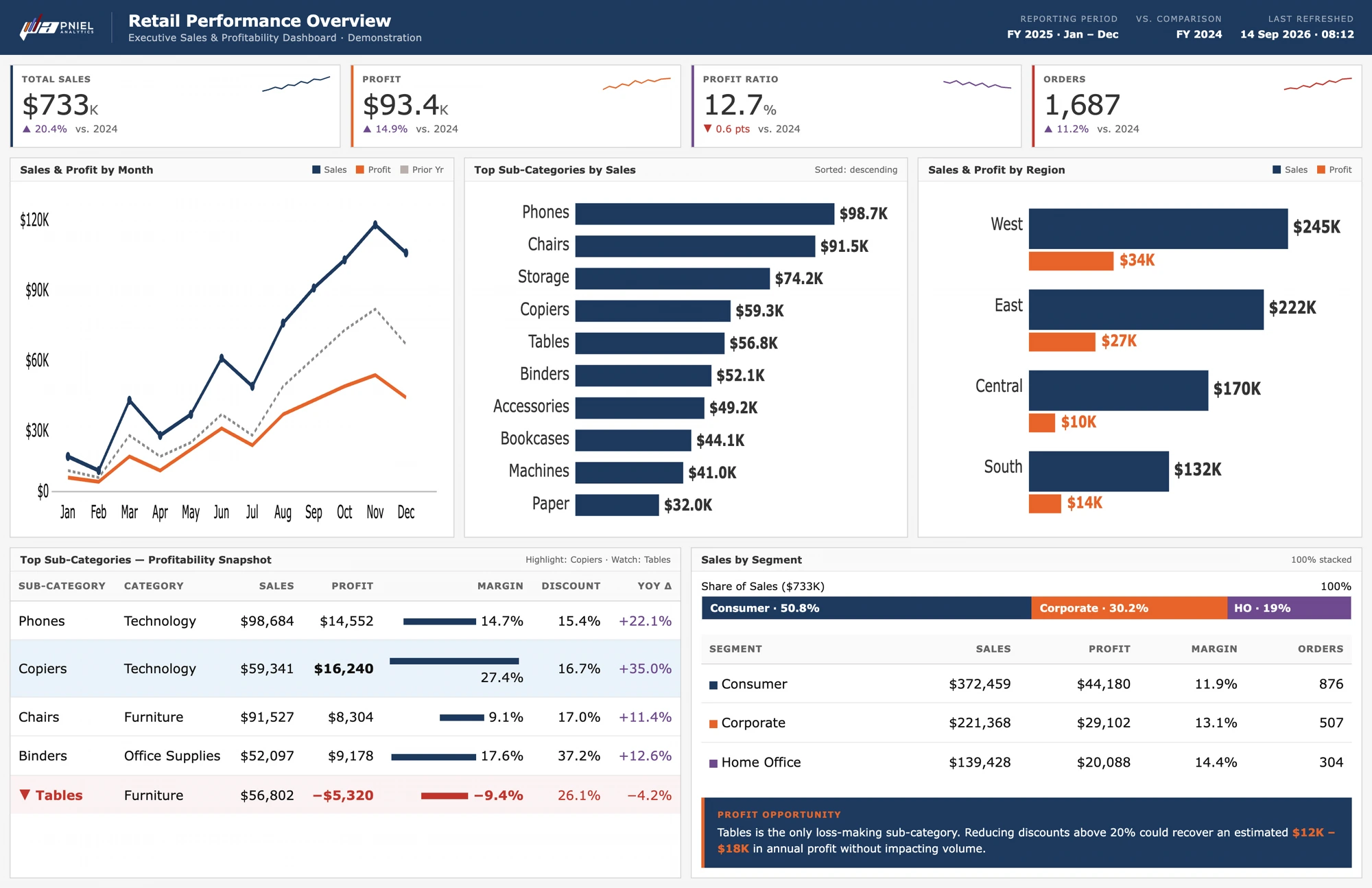Click the FY 2024 comparison value

[1198, 34]
